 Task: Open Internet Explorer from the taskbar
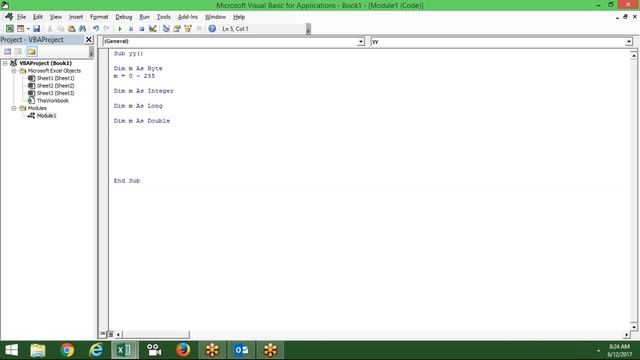coord(96,350)
